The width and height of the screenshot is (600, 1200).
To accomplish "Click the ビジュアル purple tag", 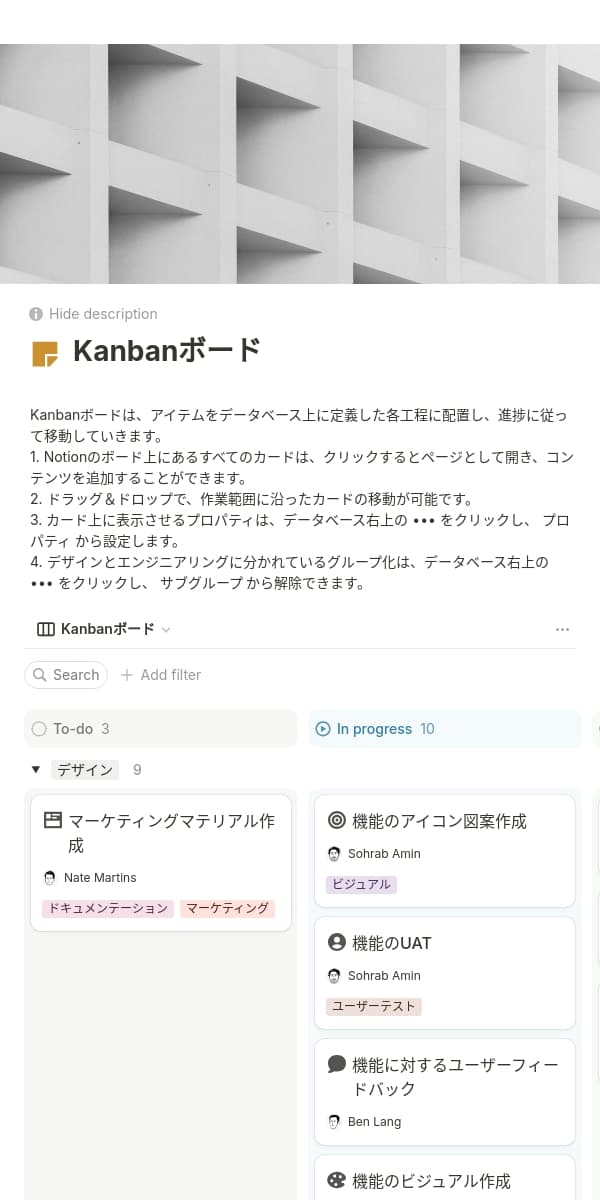I will point(361,885).
